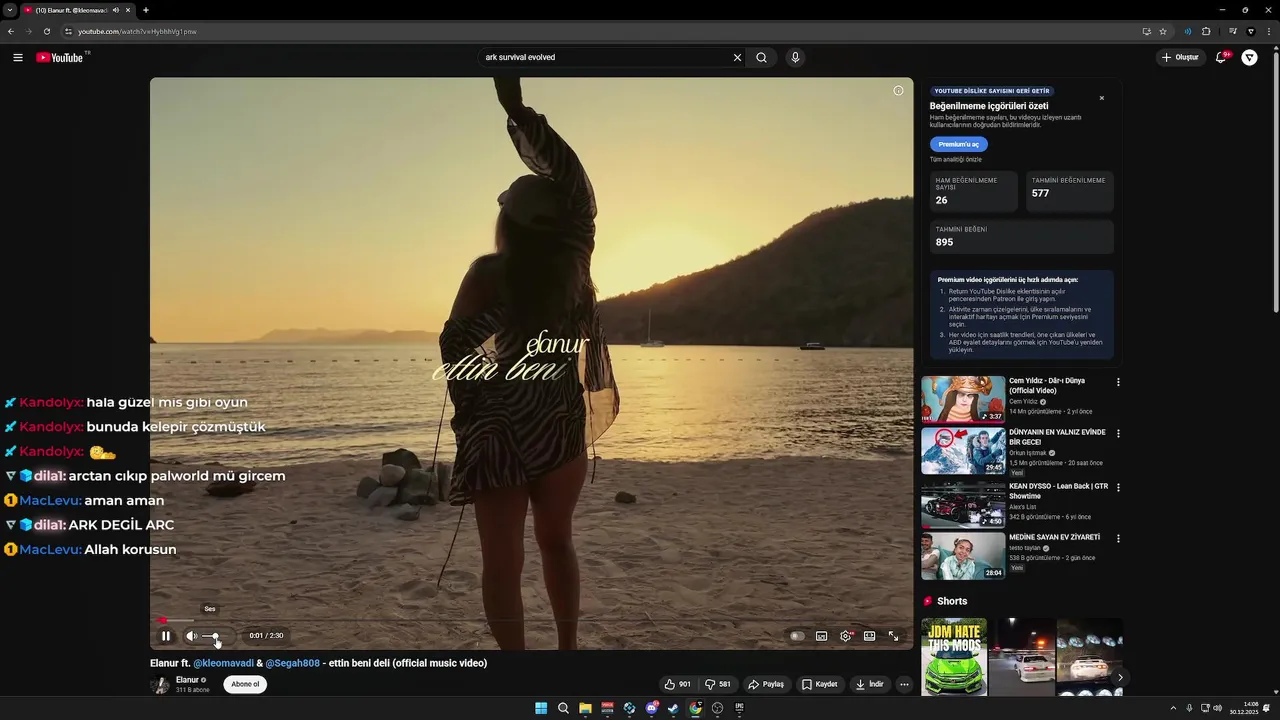The image size is (1280, 720).
Task: Open KEAN DYSSO Lean Back thumbnail
Action: click(963, 504)
